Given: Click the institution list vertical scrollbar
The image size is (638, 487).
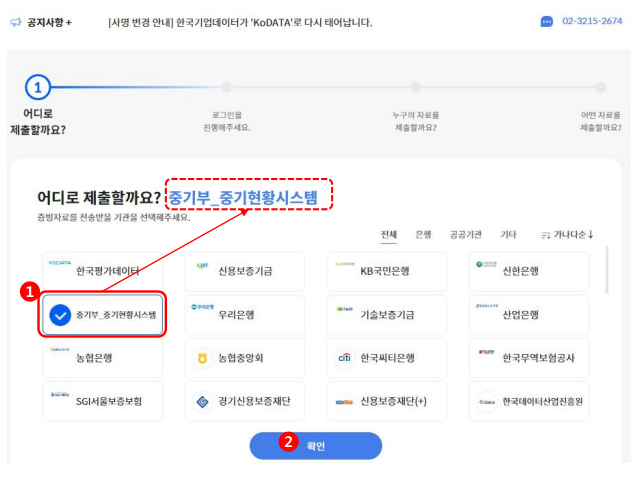Looking at the screenshot, I should [x=607, y=270].
